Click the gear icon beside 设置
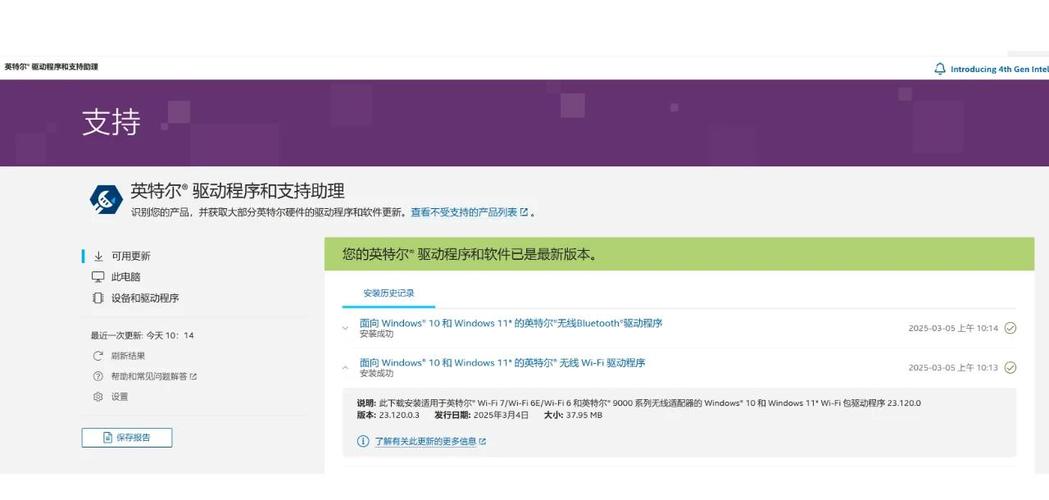 98,397
